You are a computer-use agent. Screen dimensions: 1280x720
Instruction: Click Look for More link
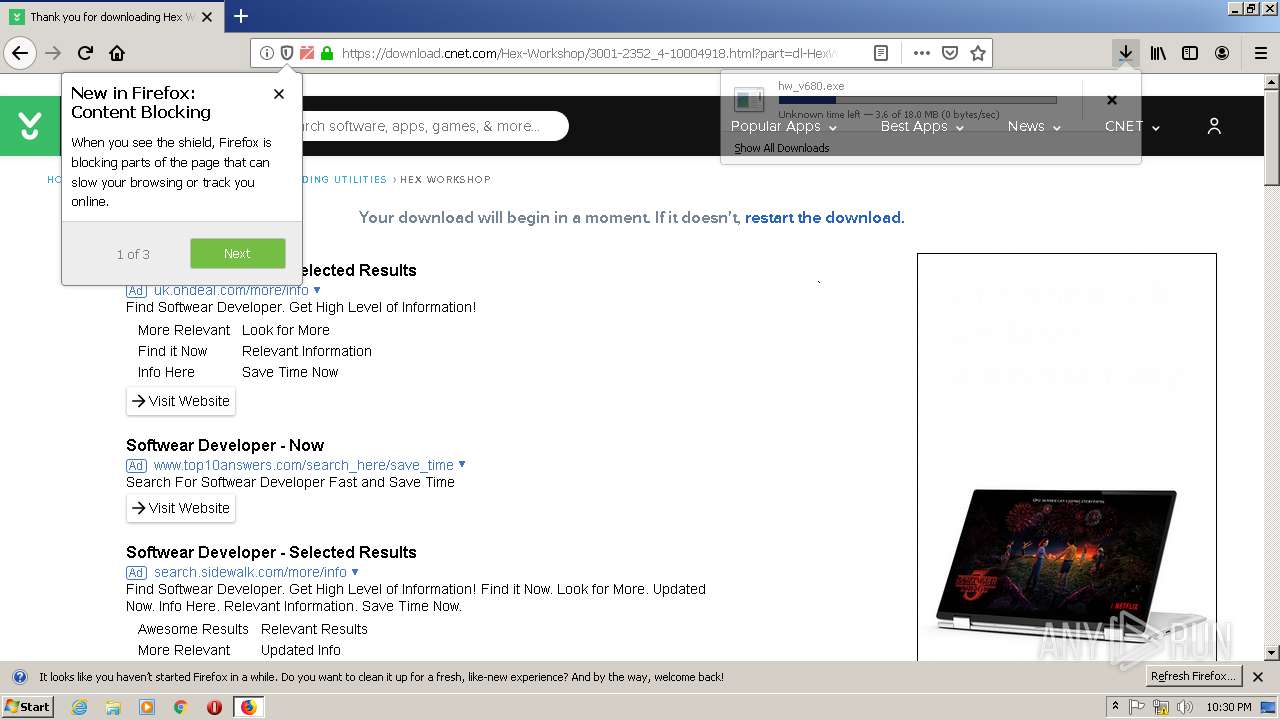286,330
